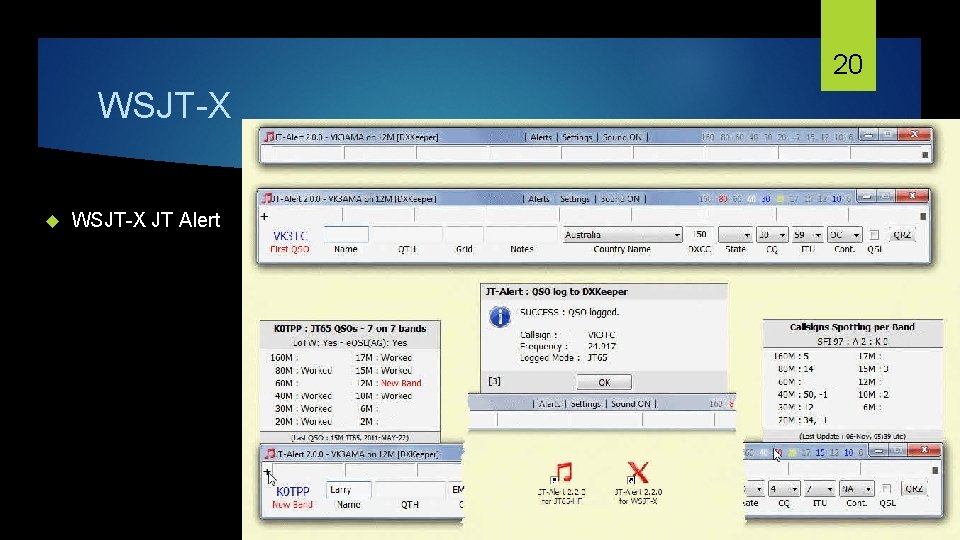Open Settings menu in window below the dialog

coord(585,403)
